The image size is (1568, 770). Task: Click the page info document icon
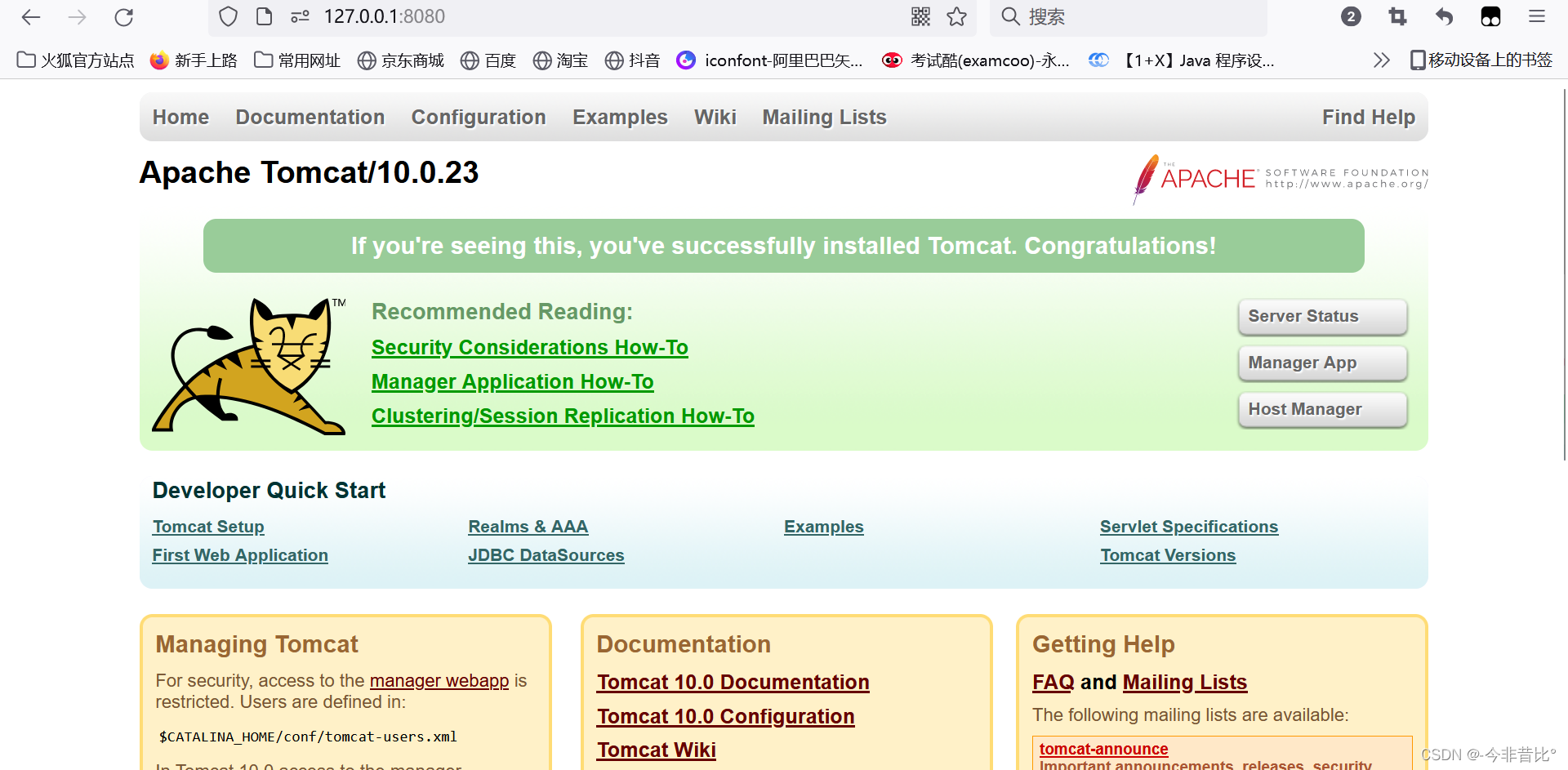tap(265, 16)
